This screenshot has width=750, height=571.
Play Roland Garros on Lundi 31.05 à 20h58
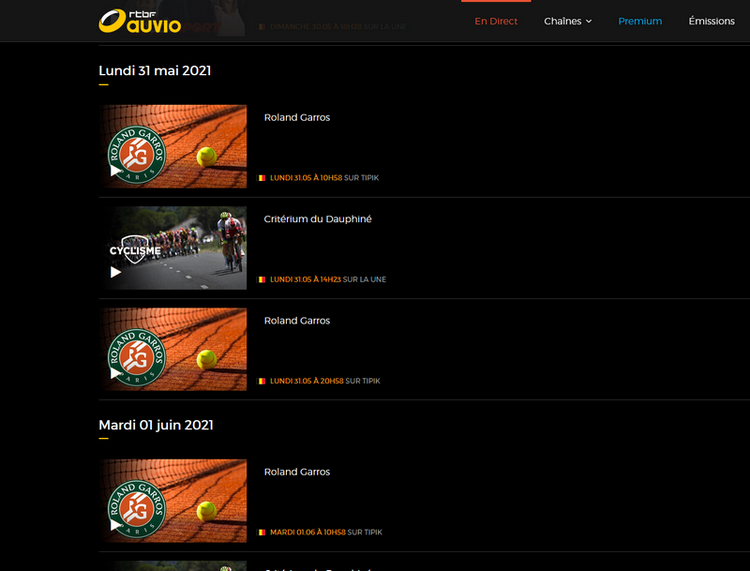pyautogui.click(x=115, y=373)
